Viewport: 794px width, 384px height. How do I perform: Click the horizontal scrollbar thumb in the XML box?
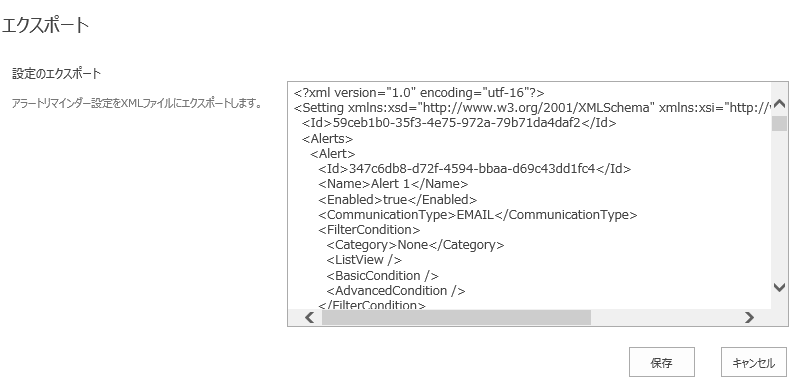(x=456, y=318)
